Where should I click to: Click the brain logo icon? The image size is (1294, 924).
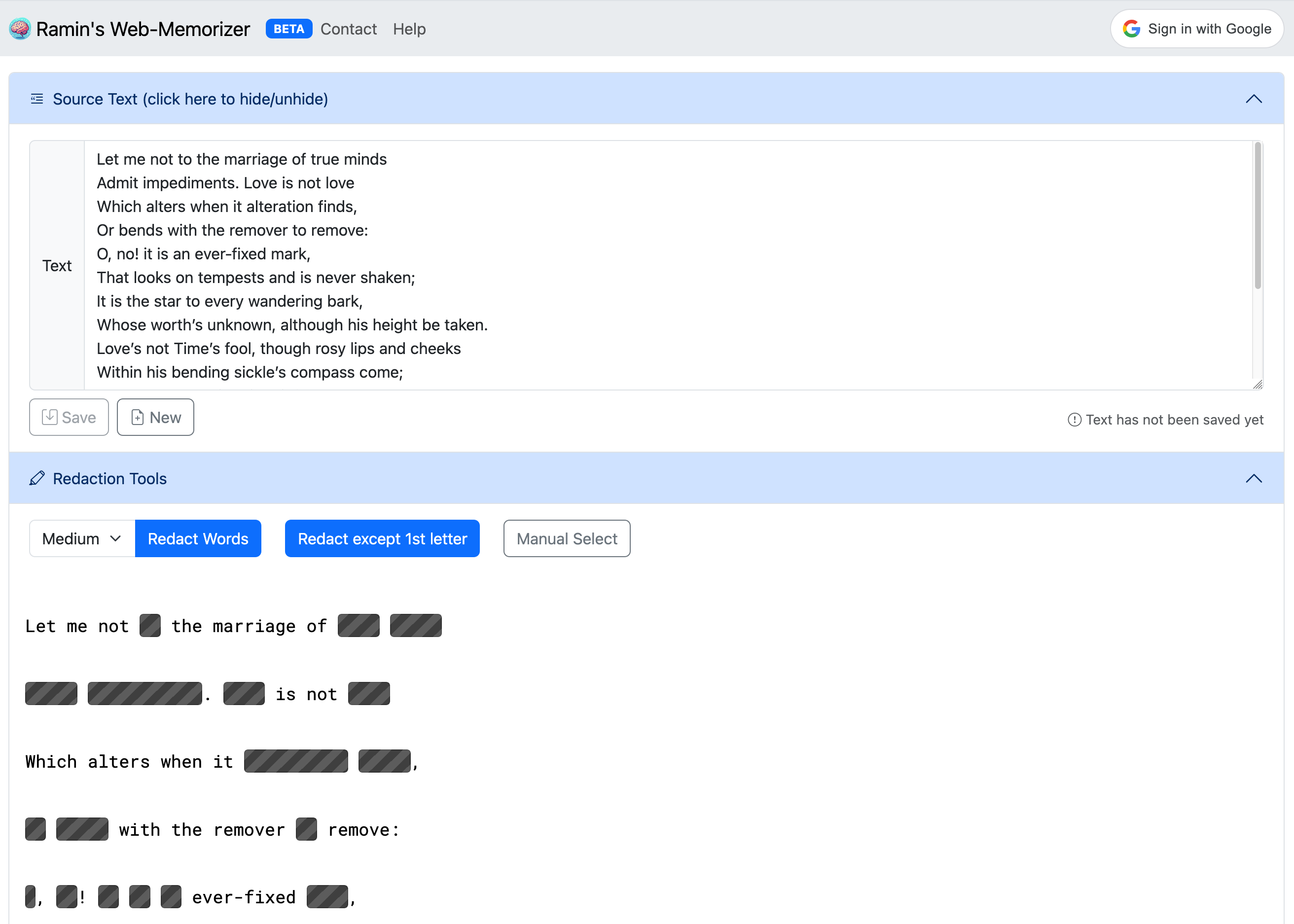(20, 29)
